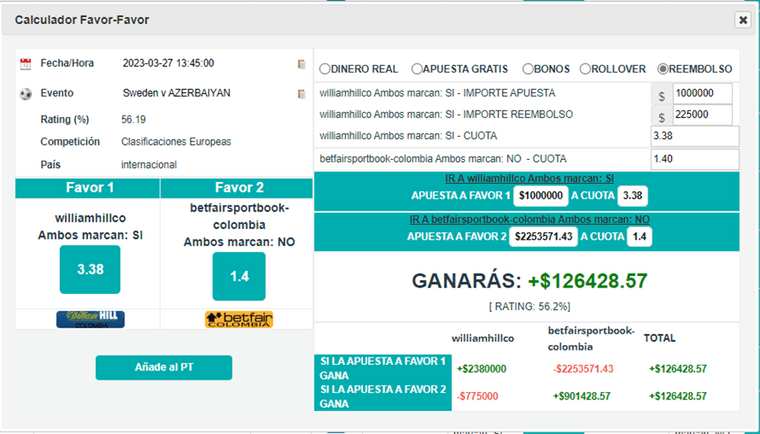Click the -$2253571.43 result cell
The width and height of the screenshot is (760, 434).
[x=583, y=369]
